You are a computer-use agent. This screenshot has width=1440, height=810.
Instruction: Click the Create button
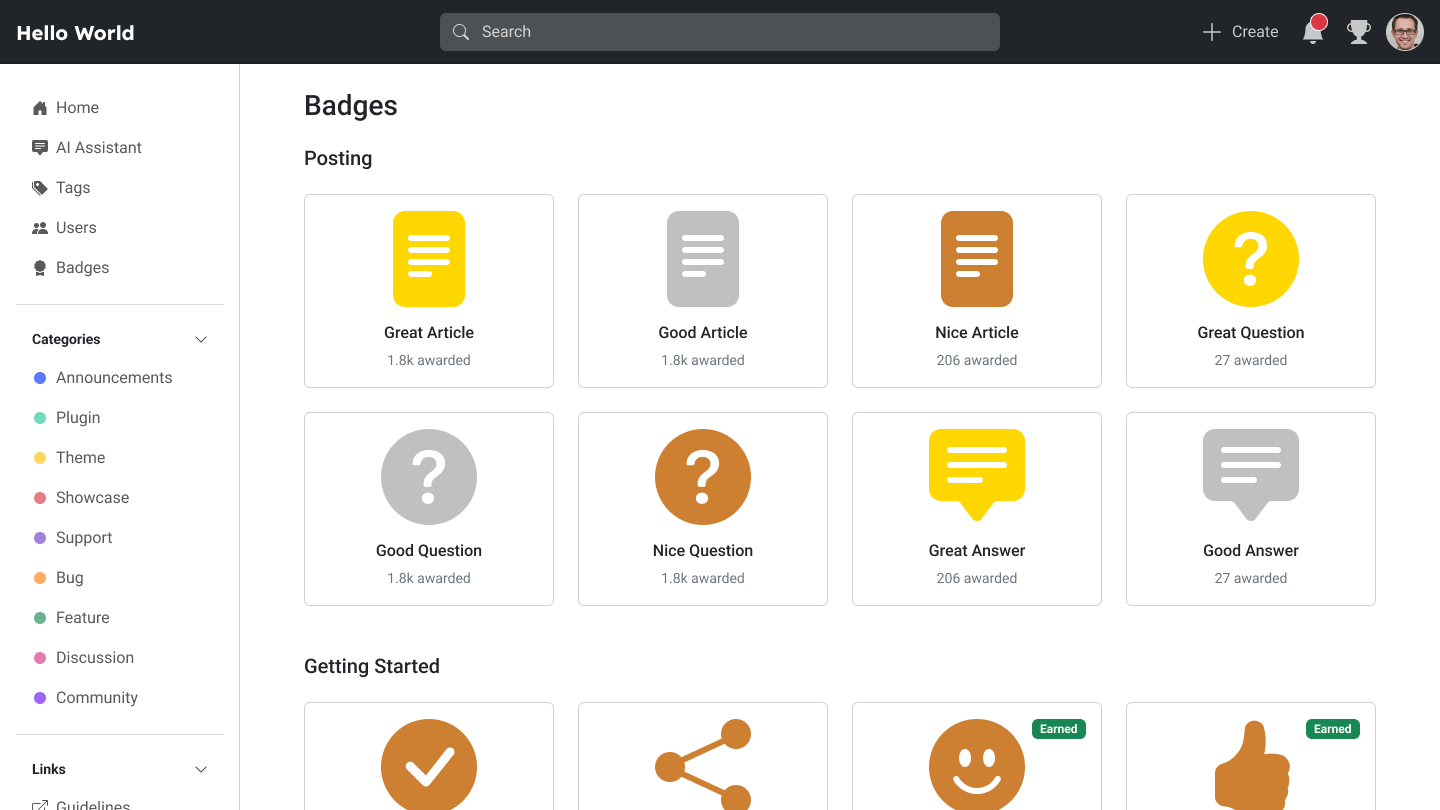[1240, 31]
